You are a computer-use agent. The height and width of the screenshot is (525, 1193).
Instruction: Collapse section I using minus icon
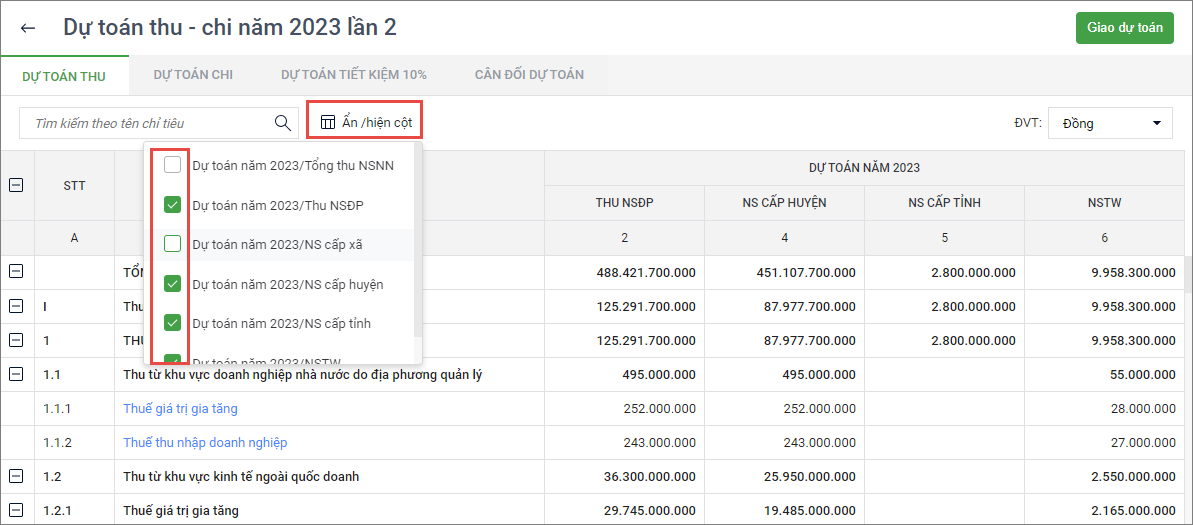coord(16,306)
